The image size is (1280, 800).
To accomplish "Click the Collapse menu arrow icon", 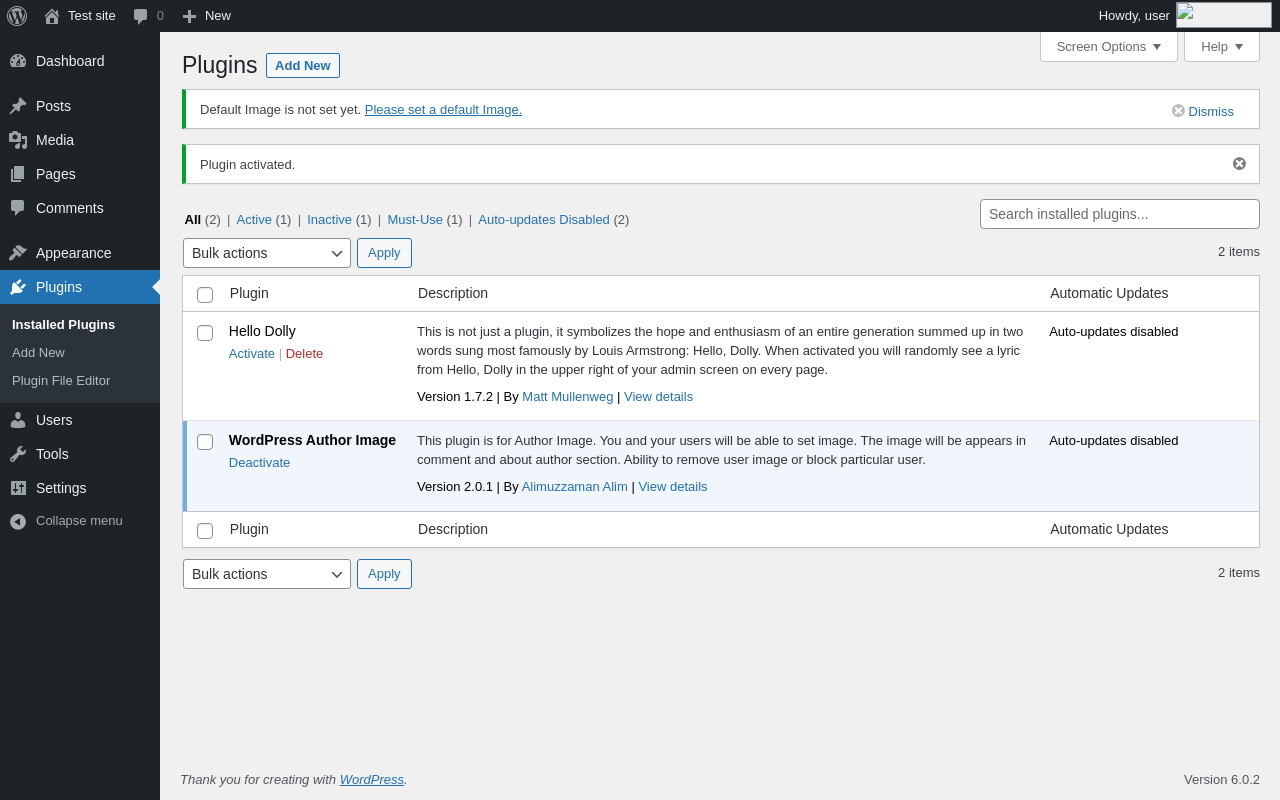I will 18,521.
